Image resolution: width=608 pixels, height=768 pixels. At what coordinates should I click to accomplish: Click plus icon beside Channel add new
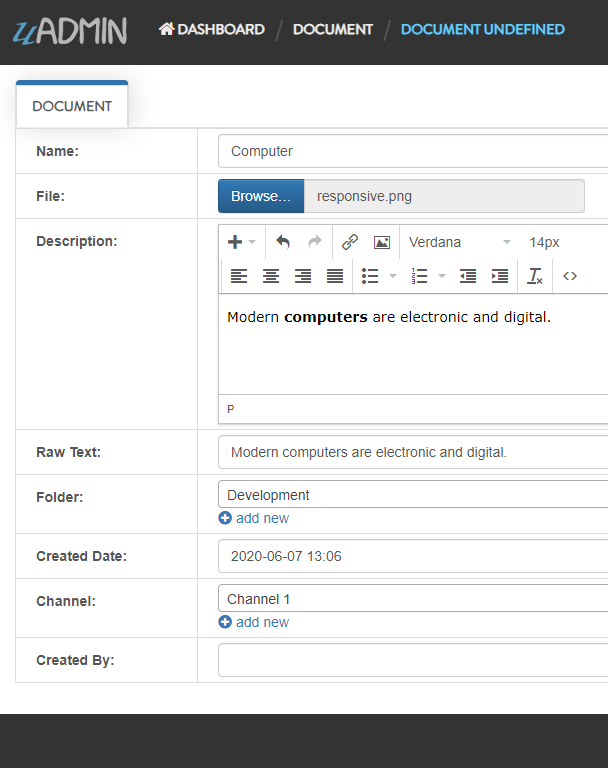click(225, 622)
